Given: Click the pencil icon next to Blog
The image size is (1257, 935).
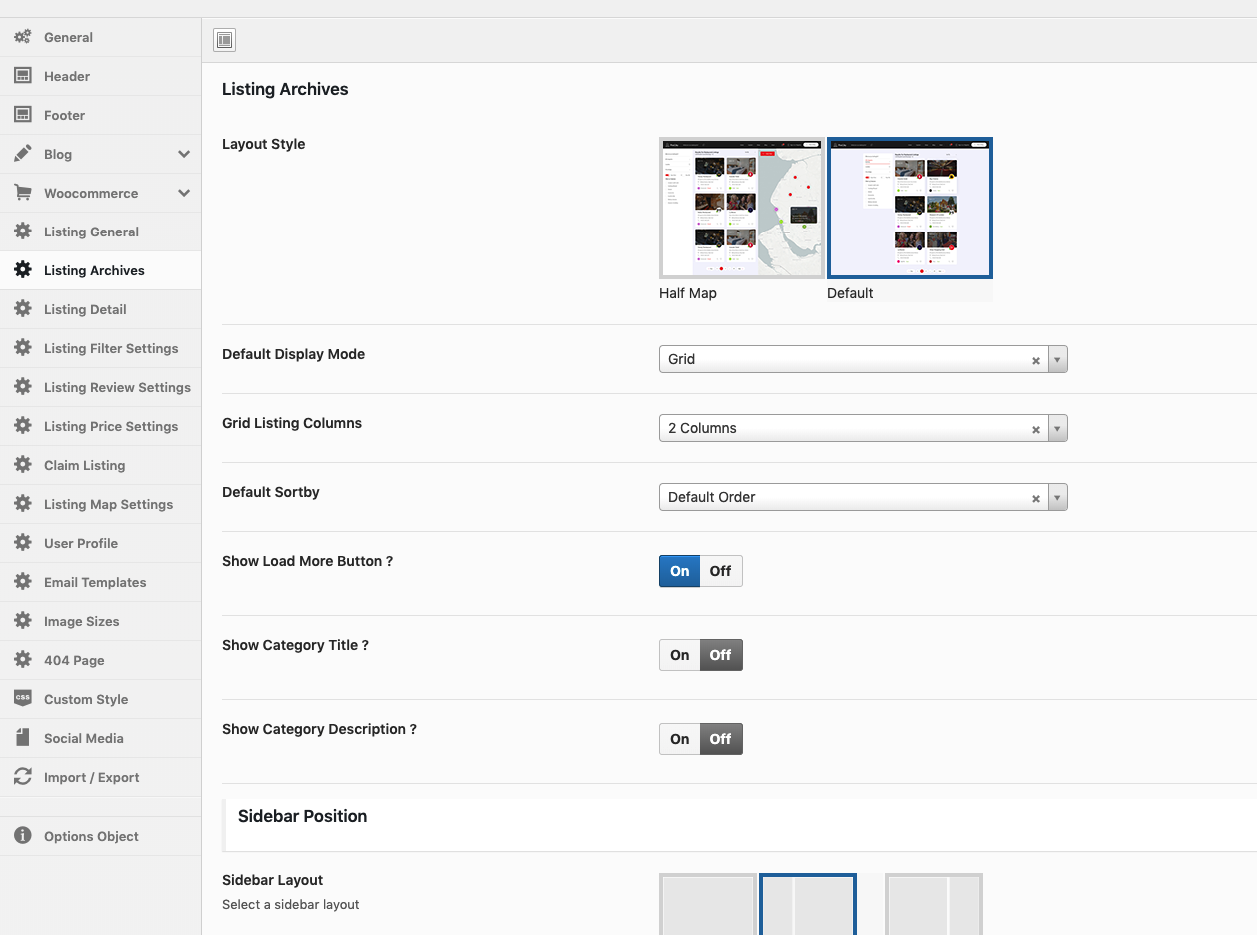Looking at the screenshot, I should (22, 154).
